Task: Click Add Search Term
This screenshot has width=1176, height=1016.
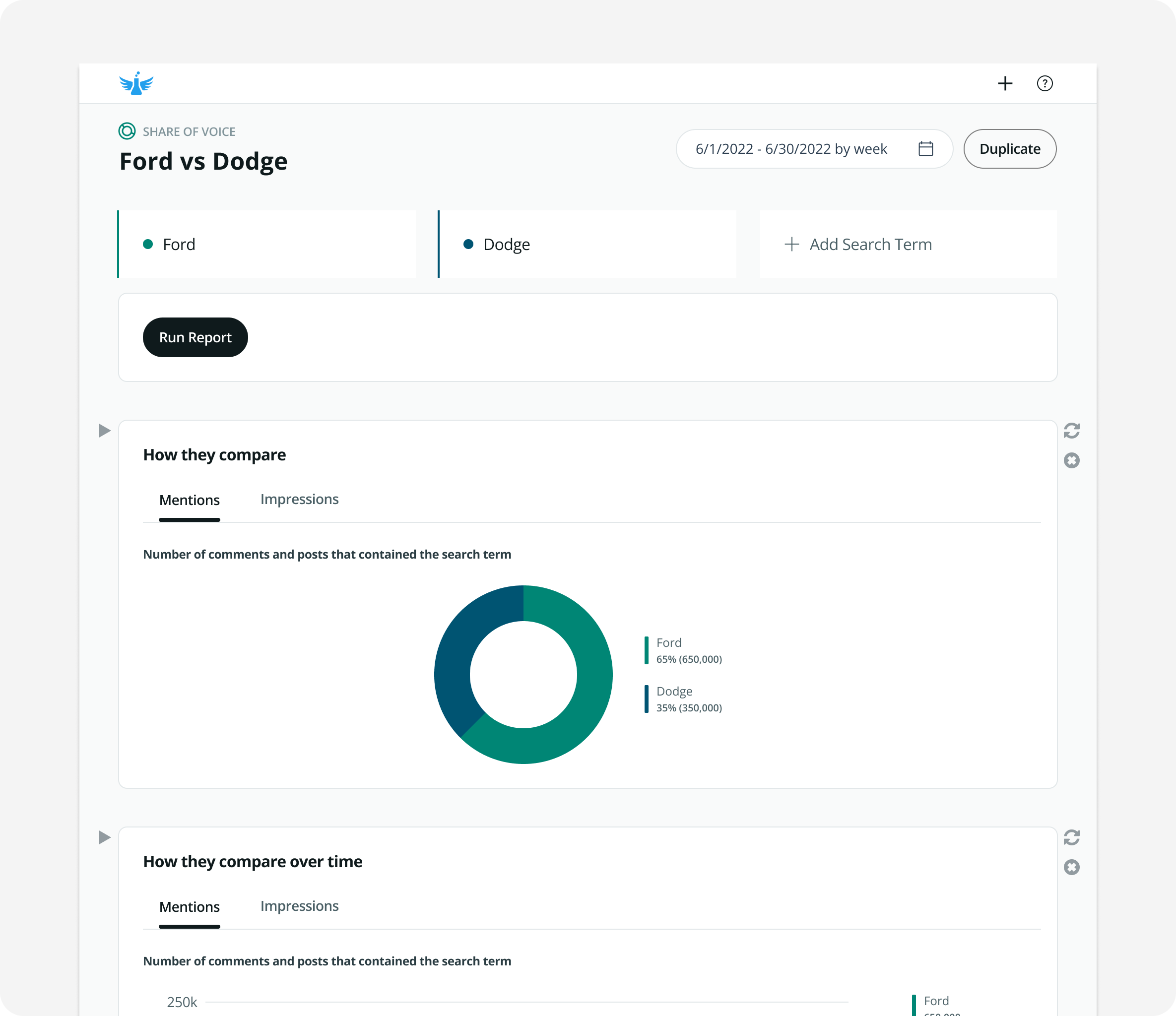Action: (x=908, y=244)
